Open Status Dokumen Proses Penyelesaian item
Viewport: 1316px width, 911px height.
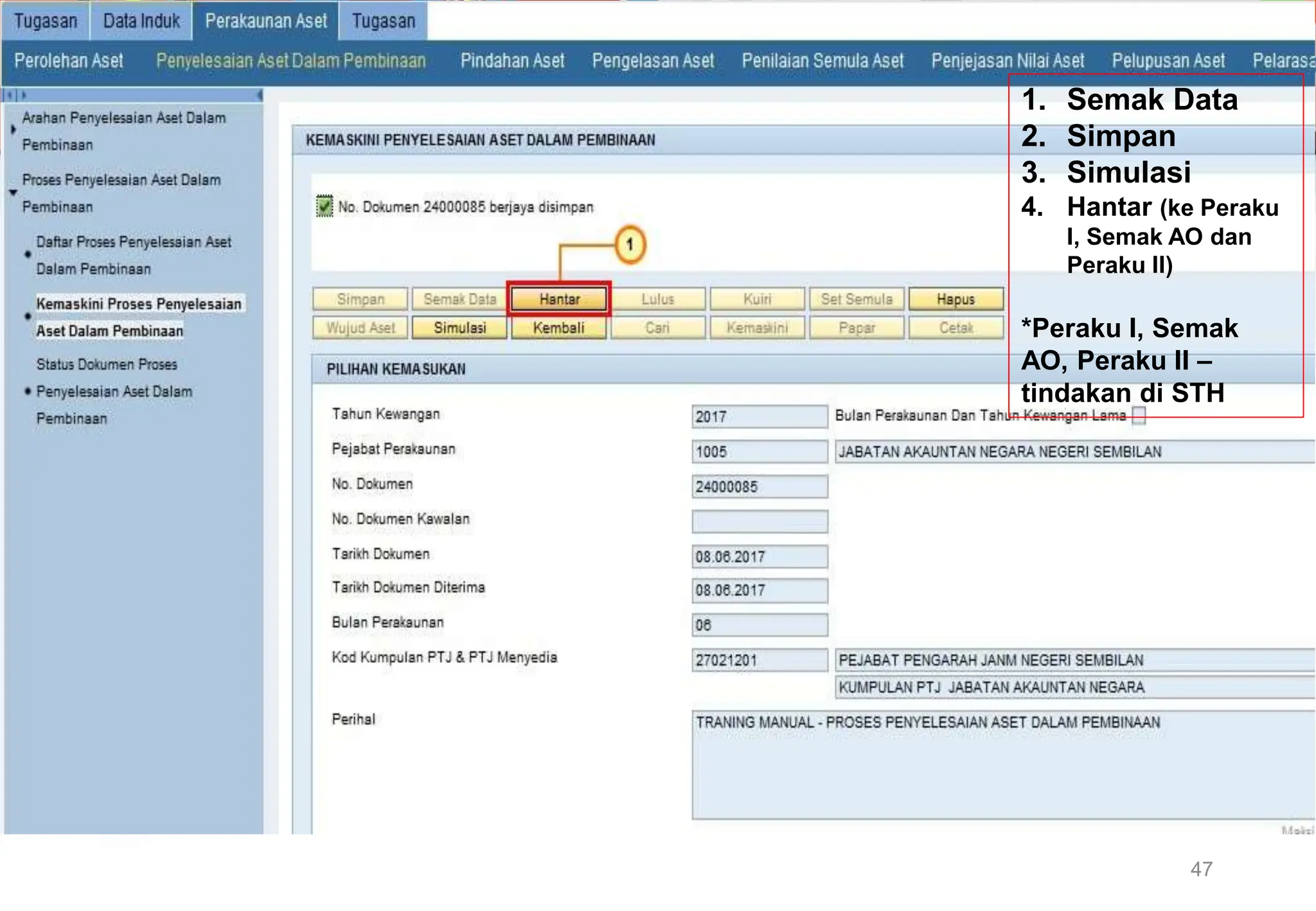[114, 391]
